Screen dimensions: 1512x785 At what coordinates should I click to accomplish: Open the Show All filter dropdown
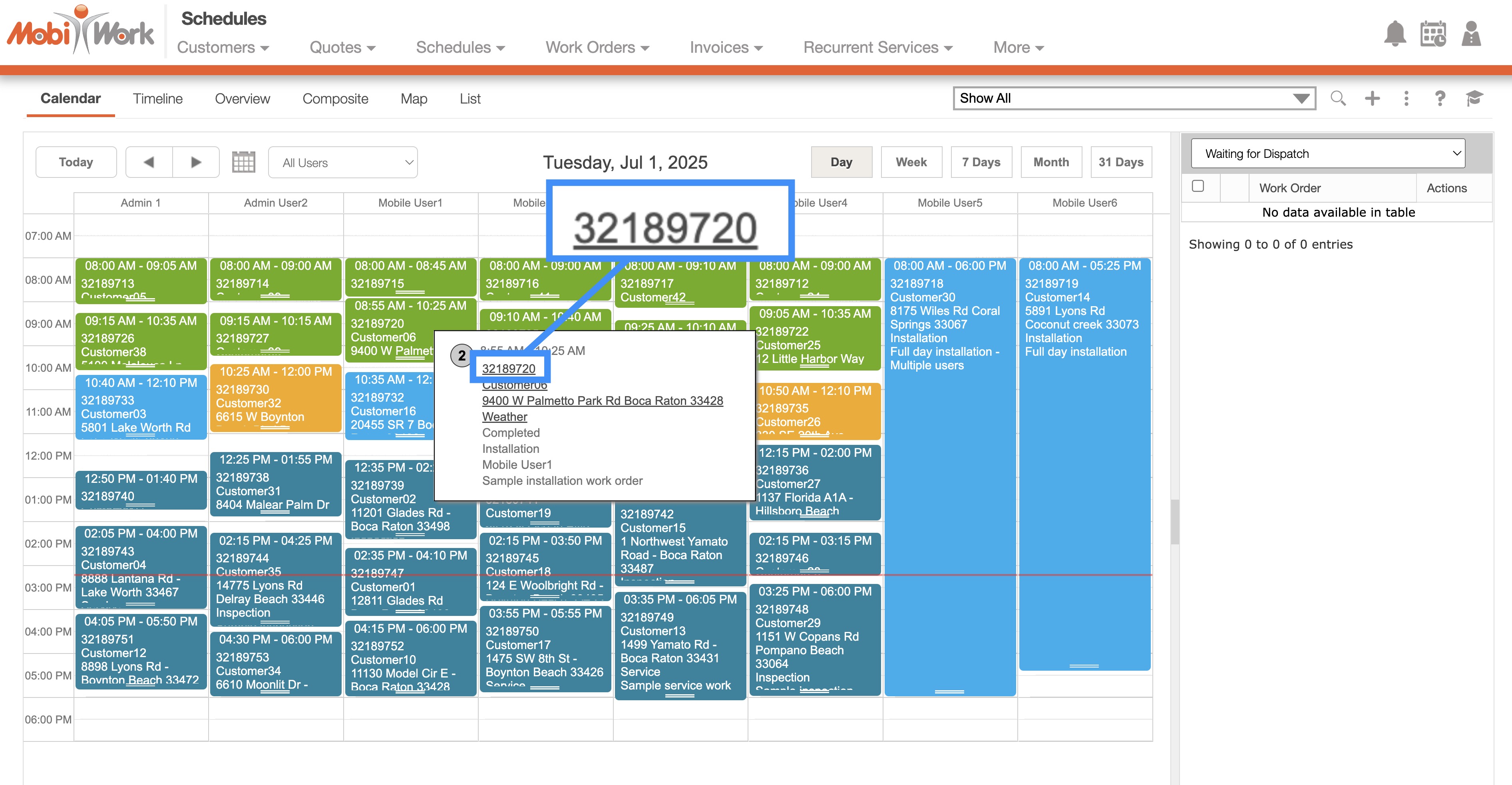pos(1134,98)
